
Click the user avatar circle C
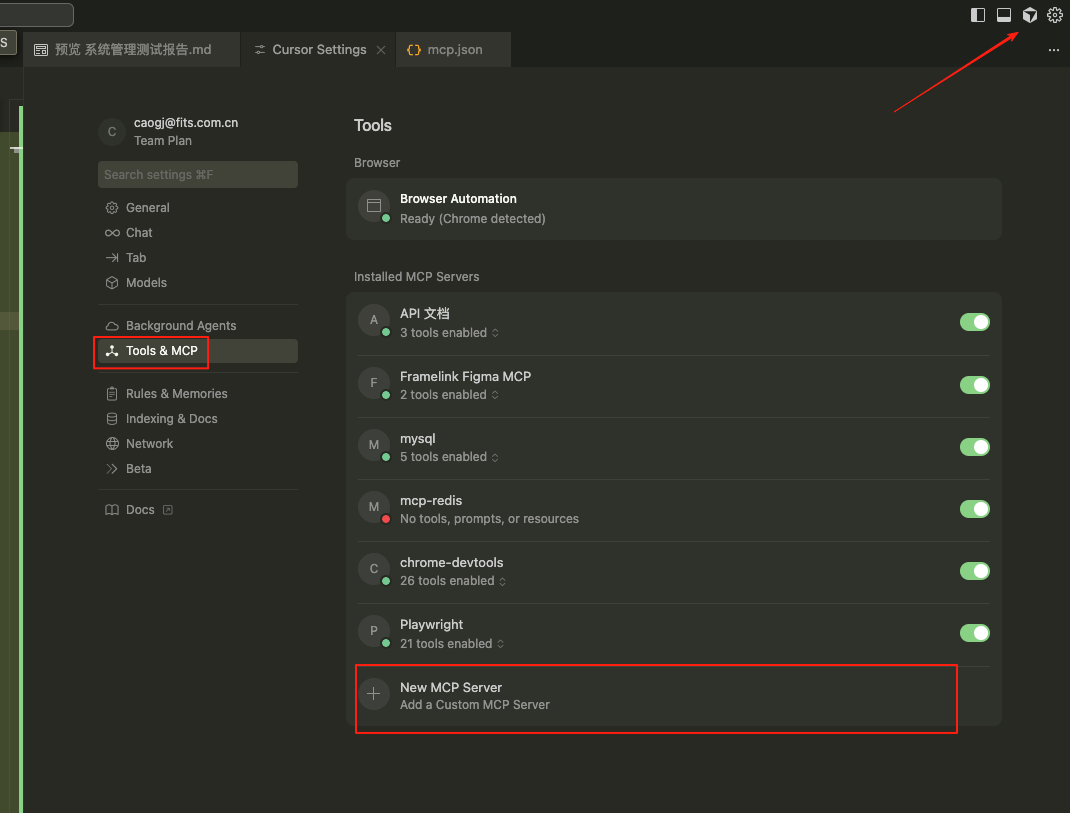pos(112,132)
